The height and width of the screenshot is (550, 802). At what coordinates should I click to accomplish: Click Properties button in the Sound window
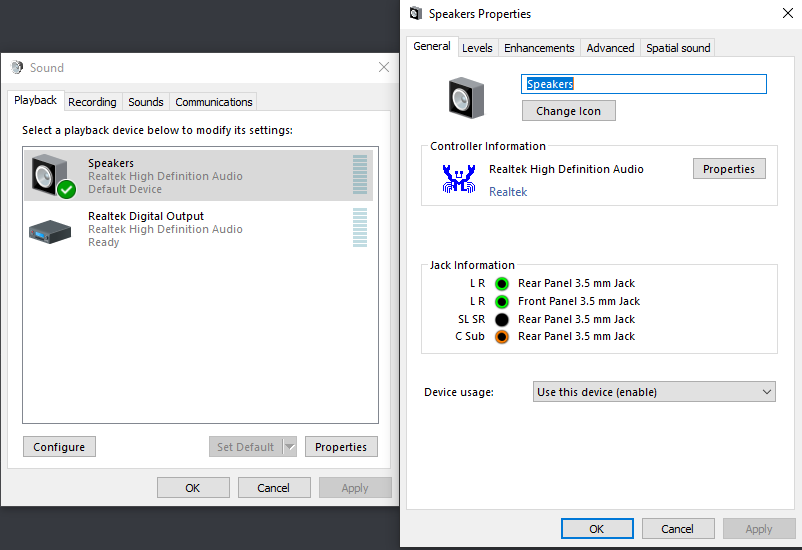tap(341, 447)
